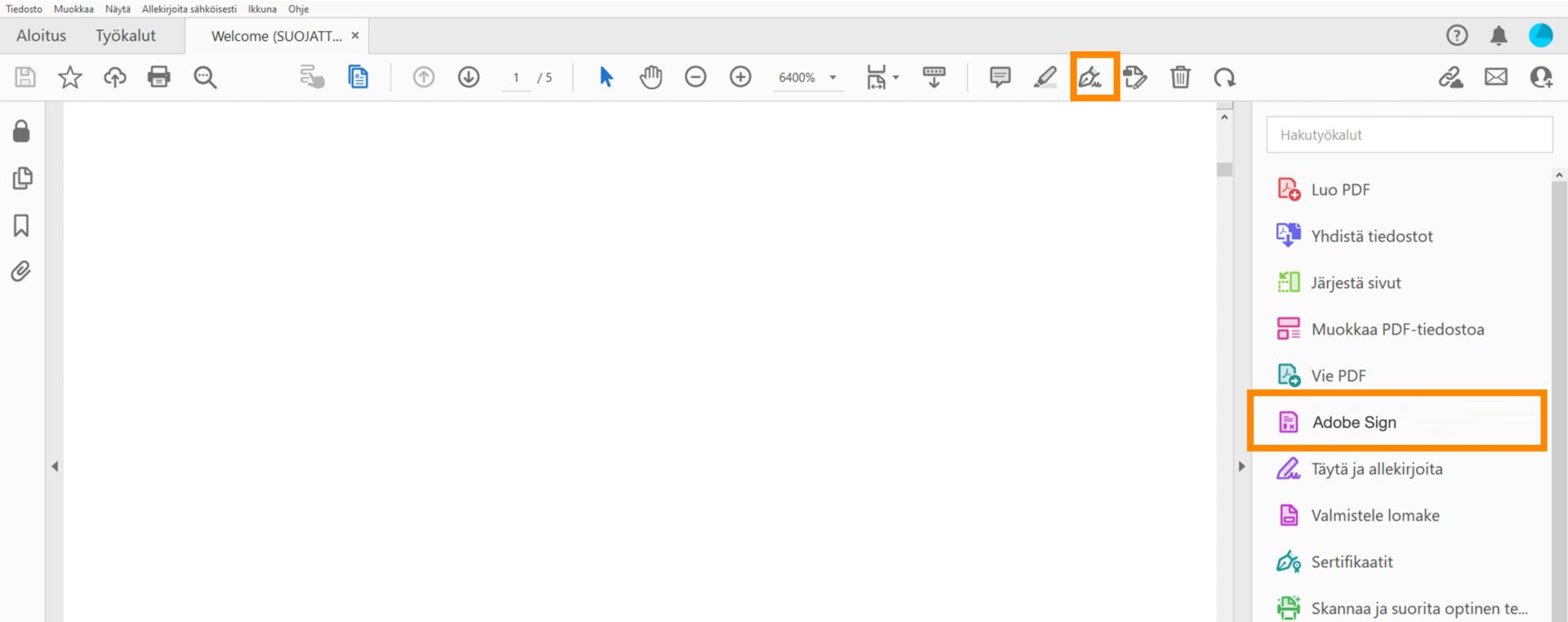Go to the previous page arrow
1568x622 pixels.
point(424,78)
